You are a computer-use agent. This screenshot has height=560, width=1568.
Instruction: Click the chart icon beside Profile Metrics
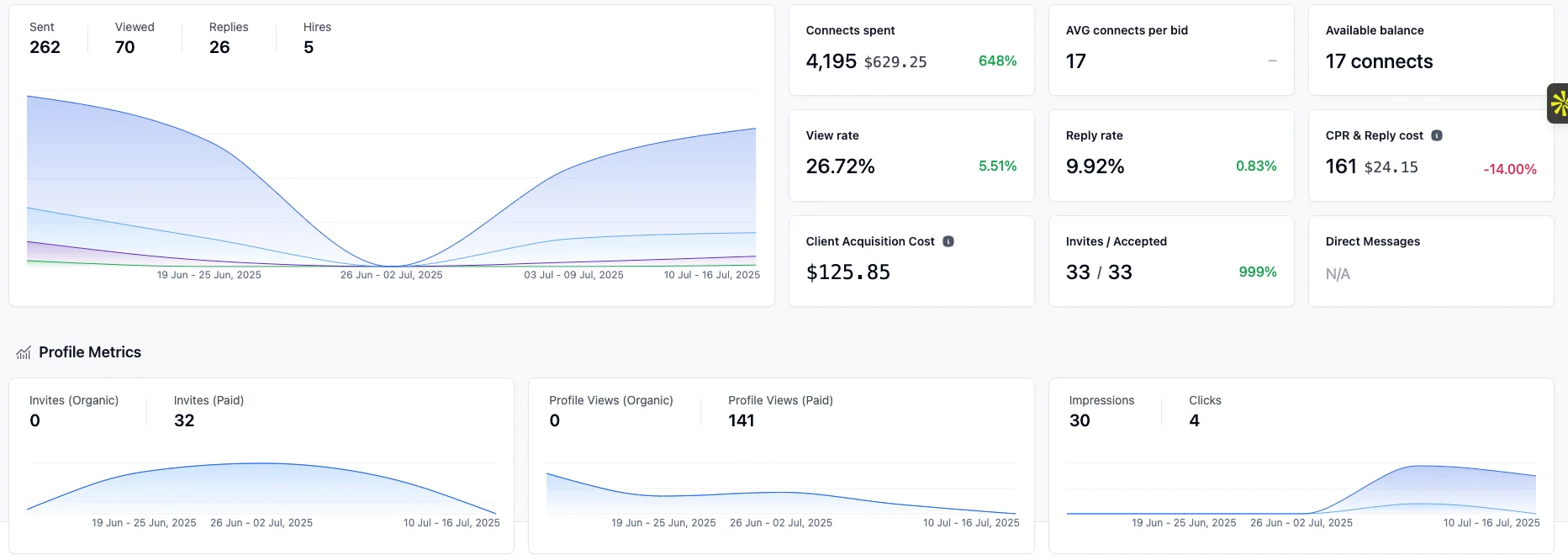coord(24,353)
